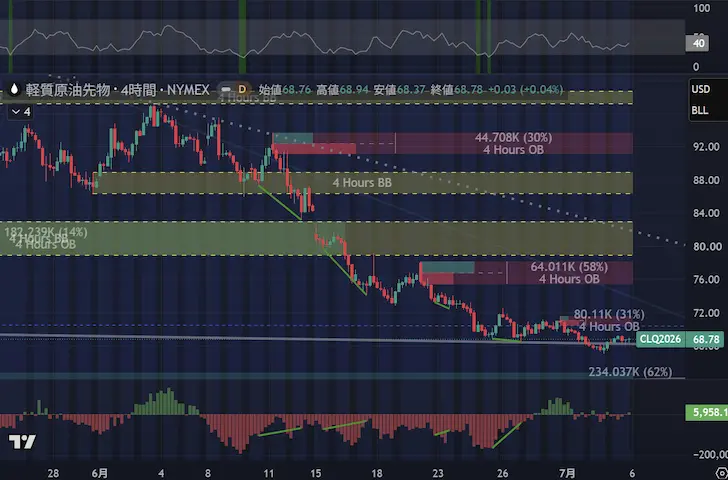Click 4 Hours OB under 80.11K
Screen dimensions: 728x480
coord(609,326)
